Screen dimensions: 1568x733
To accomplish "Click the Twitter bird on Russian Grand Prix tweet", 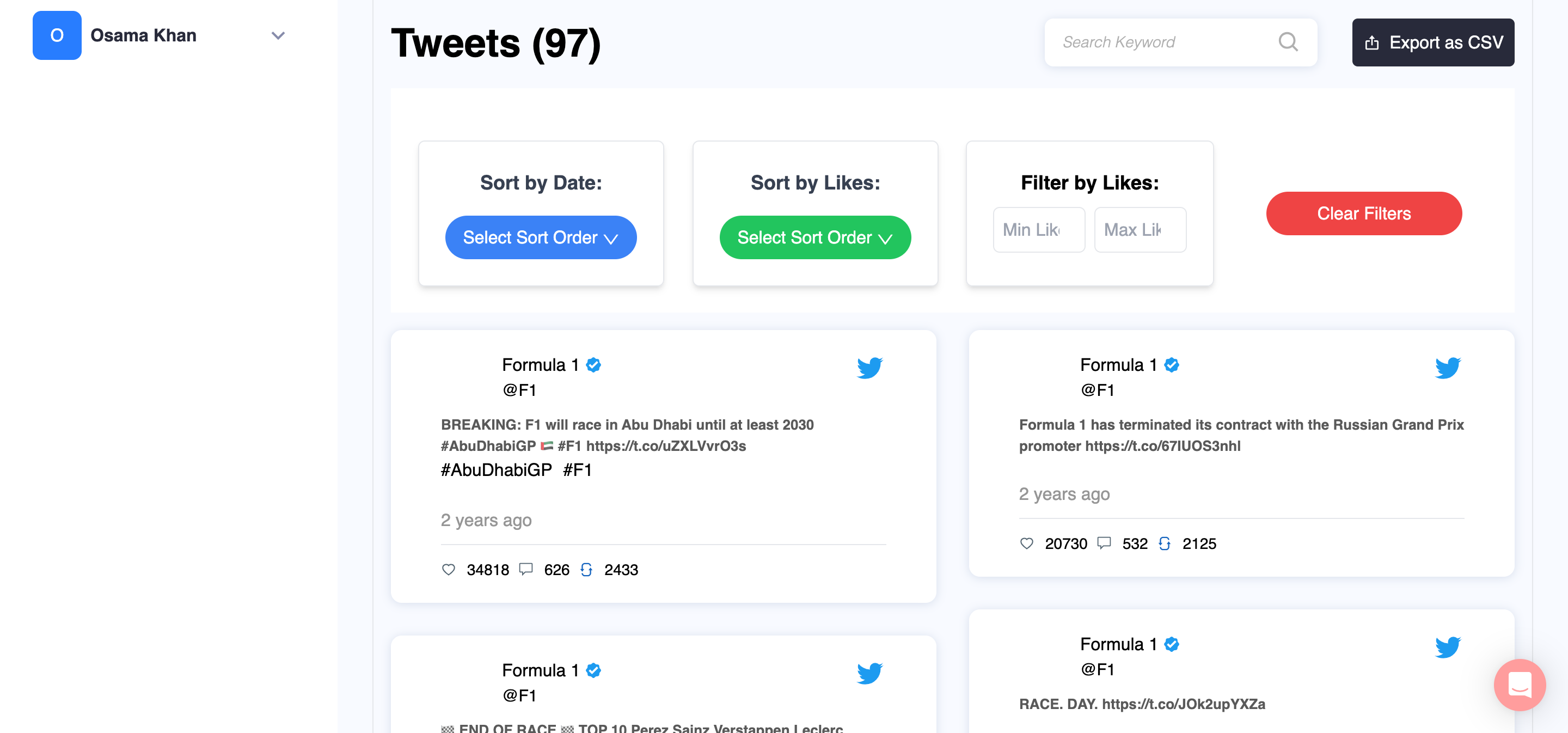I will pyautogui.click(x=1448, y=368).
